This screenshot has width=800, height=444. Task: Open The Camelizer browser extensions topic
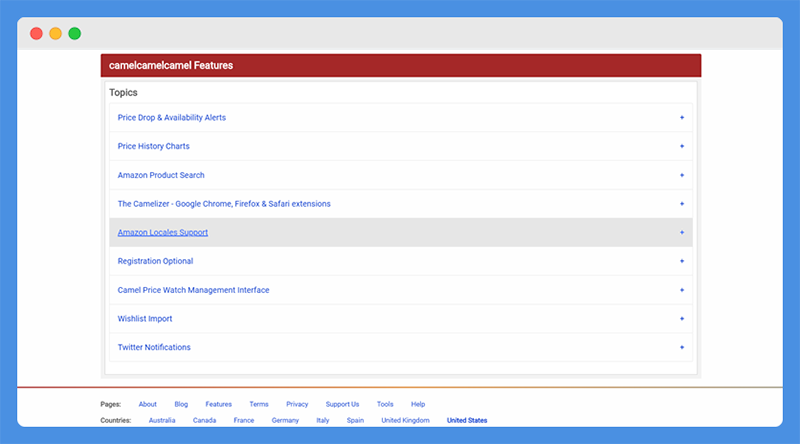[224, 204]
